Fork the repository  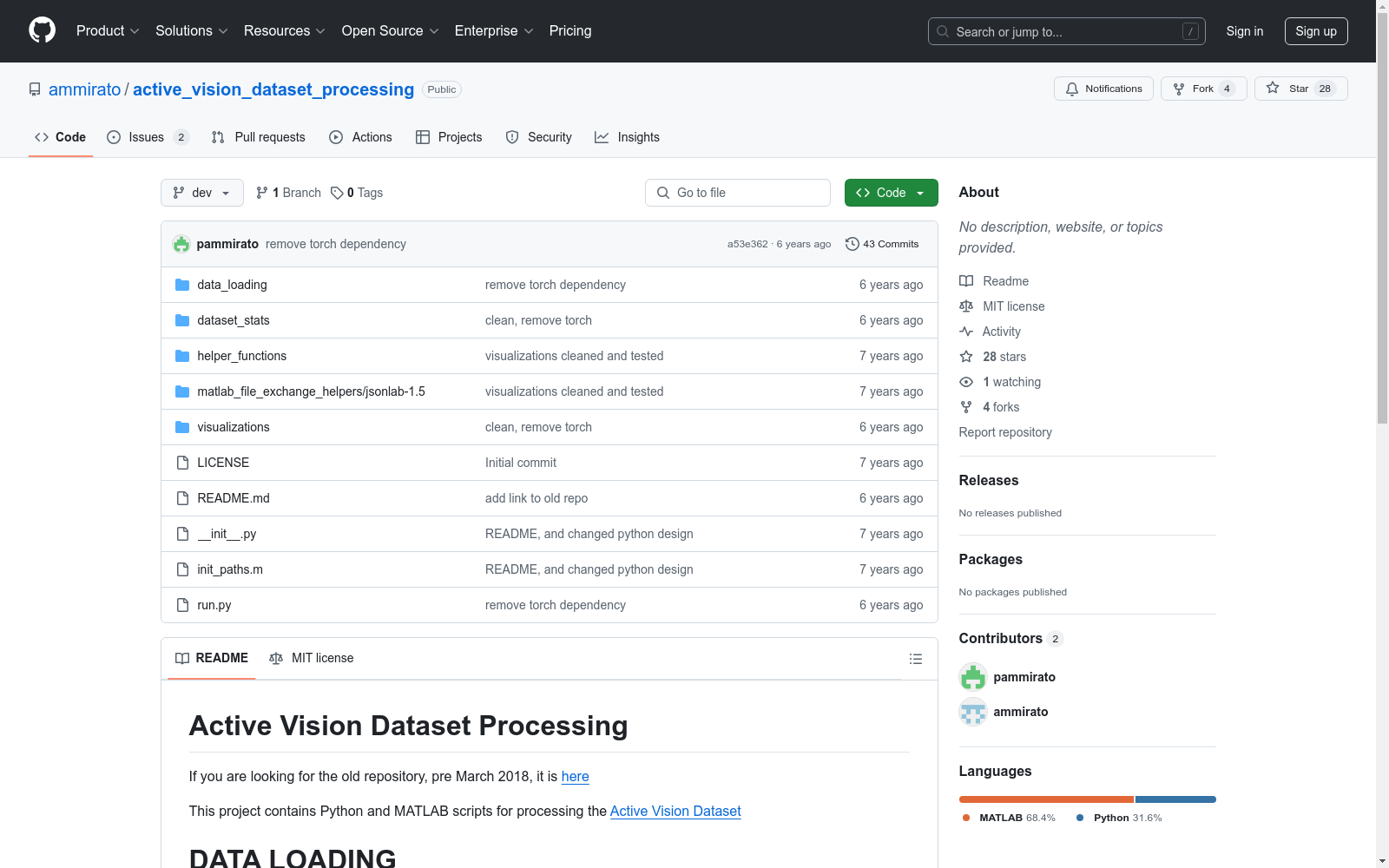click(1203, 89)
